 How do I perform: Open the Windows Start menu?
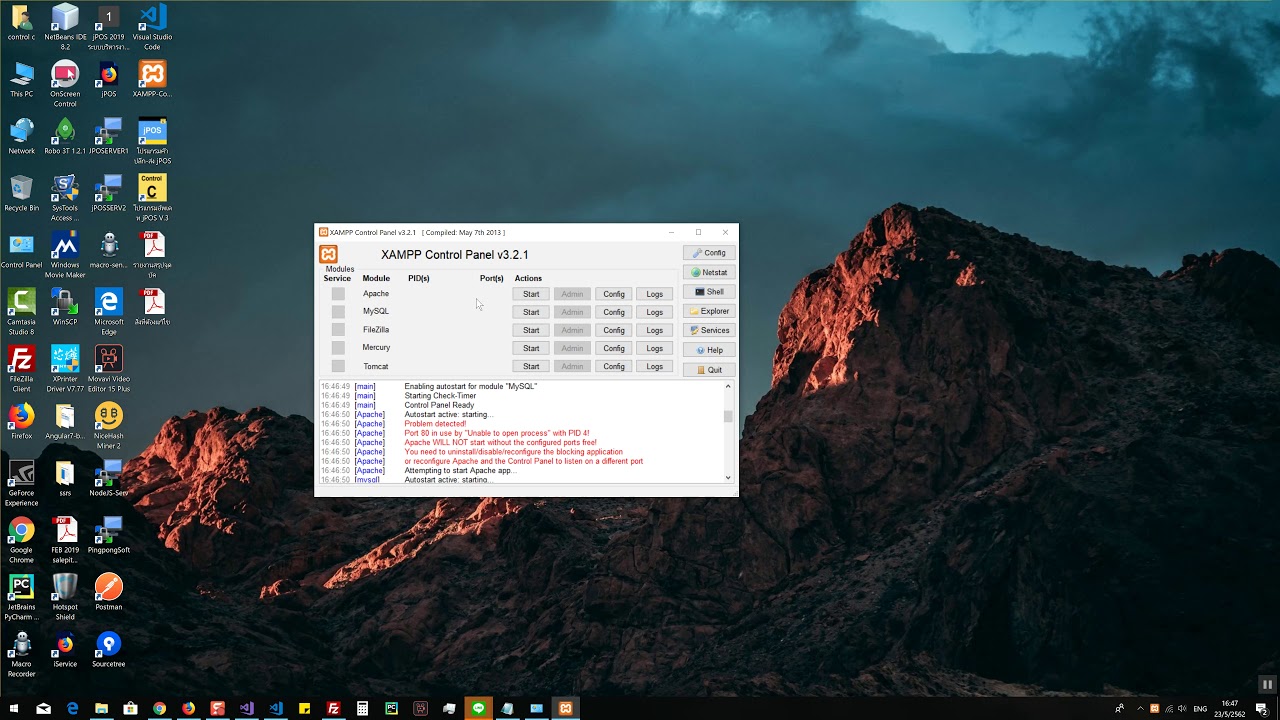[x=14, y=708]
